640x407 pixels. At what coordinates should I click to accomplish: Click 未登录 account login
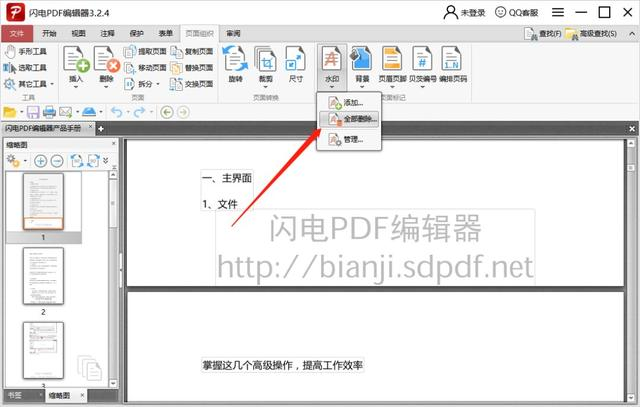click(464, 13)
